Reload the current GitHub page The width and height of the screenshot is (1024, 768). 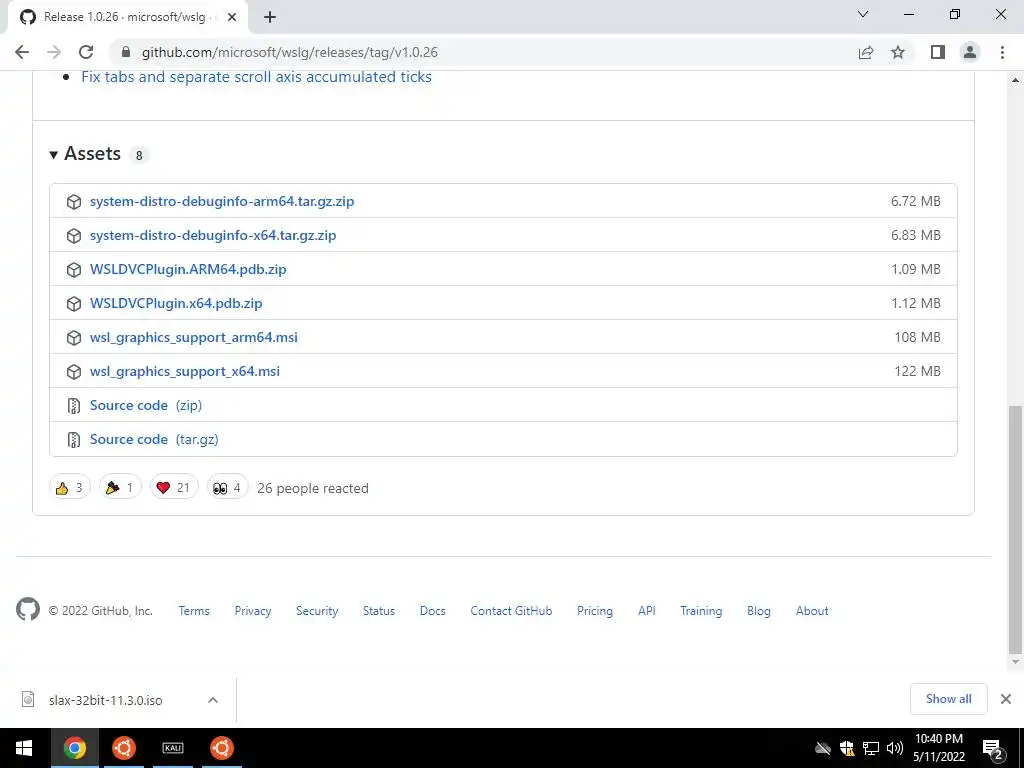click(86, 52)
